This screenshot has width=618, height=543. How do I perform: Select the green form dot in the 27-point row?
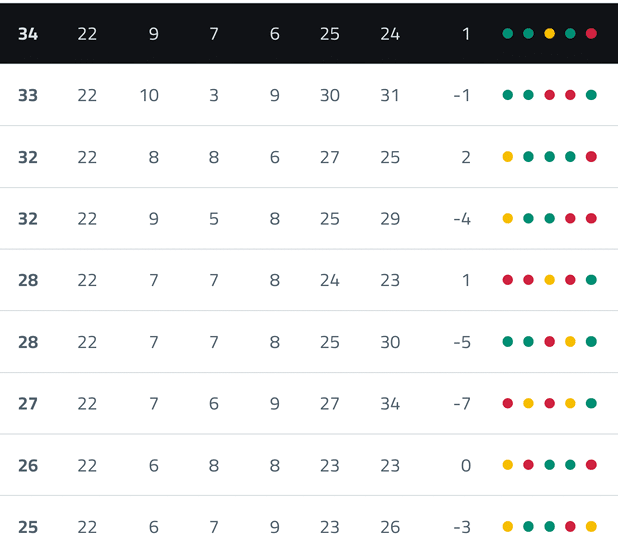591,404
